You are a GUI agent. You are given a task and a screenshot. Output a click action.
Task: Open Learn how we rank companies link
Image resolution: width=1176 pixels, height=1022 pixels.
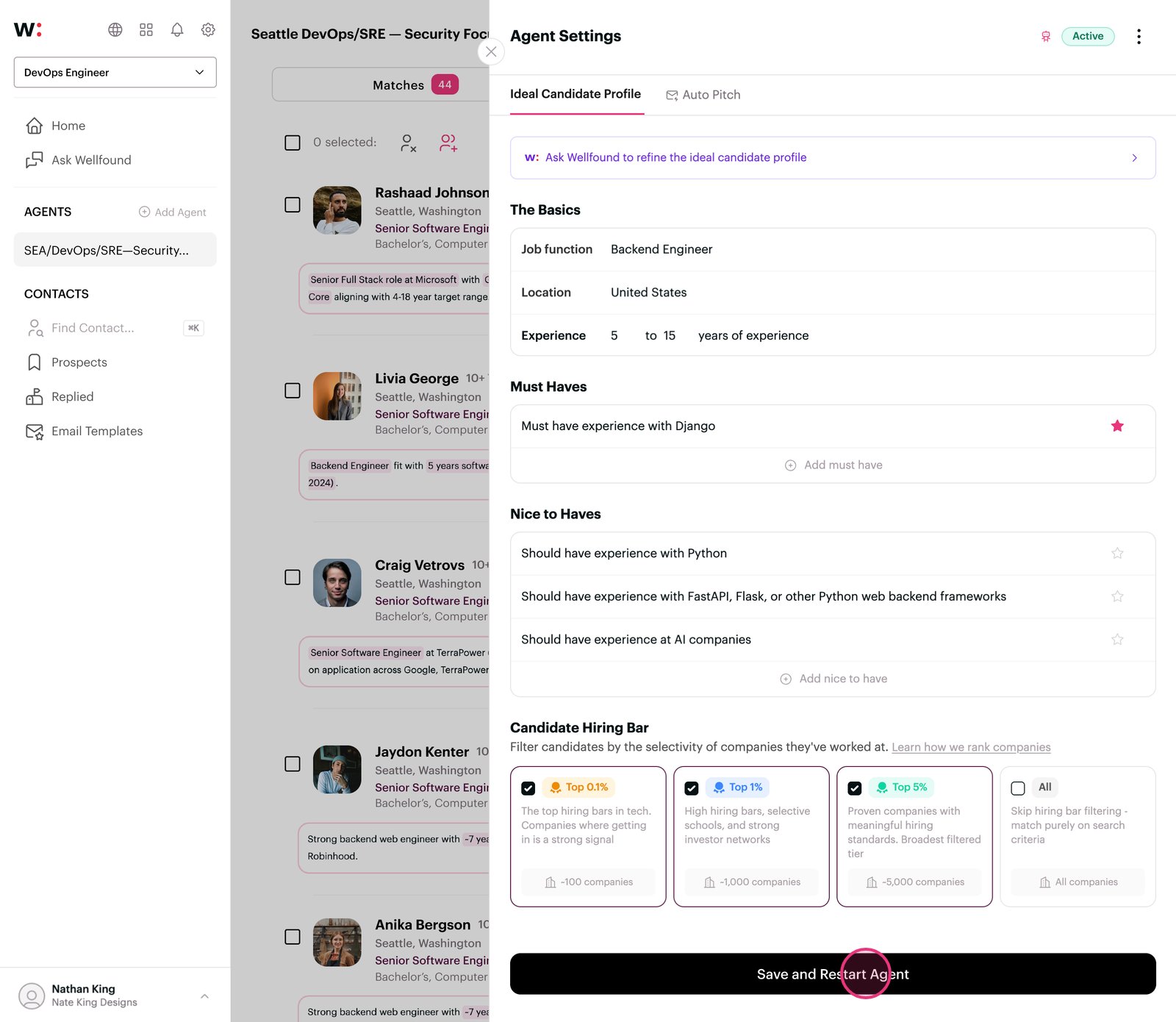coord(971,747)
